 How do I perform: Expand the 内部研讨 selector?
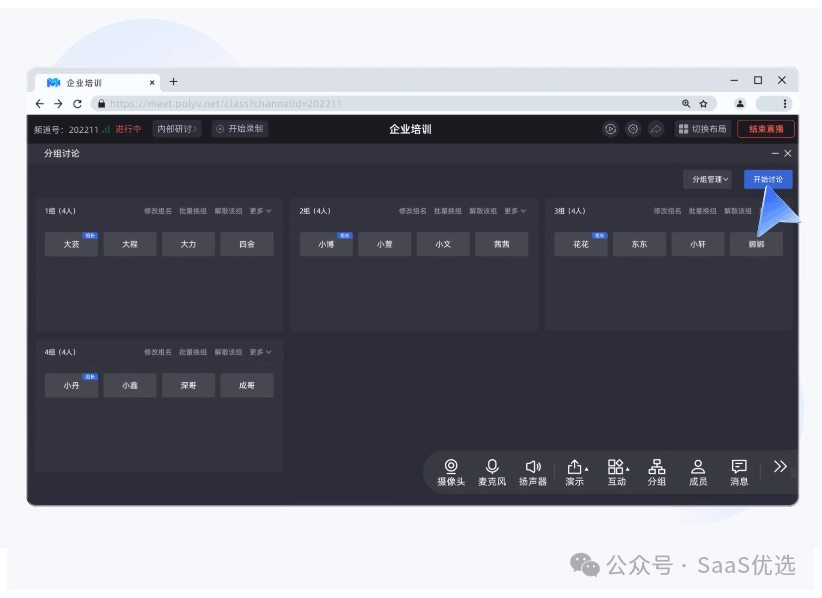tap(177, 129)
